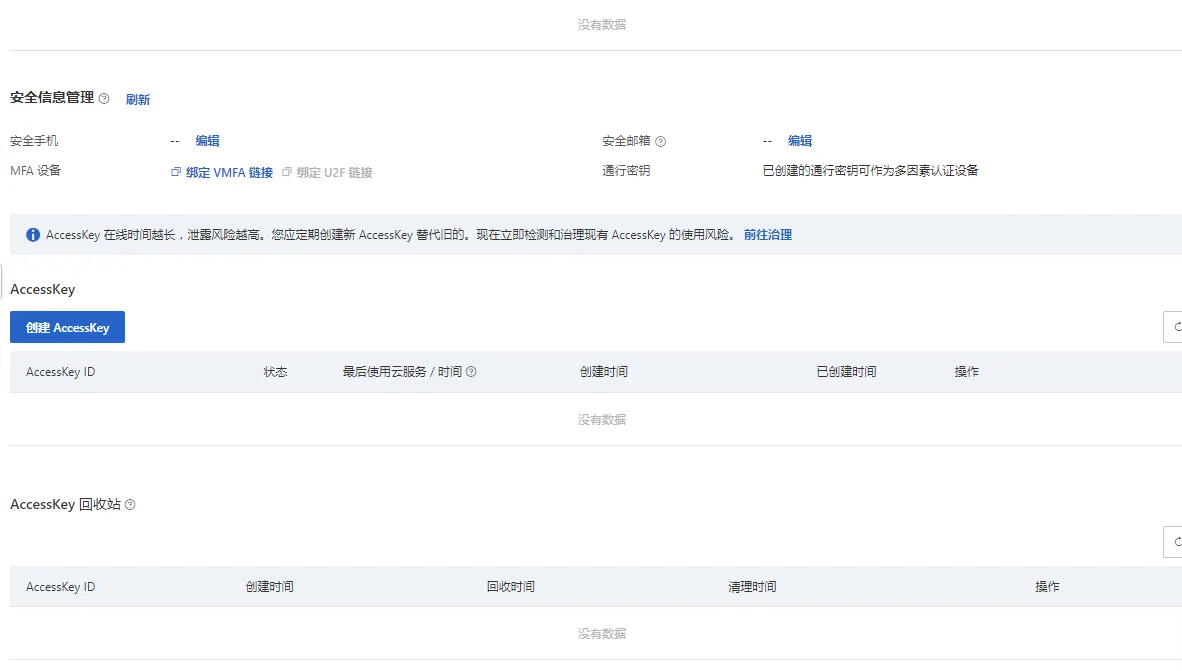Click the refresh button for the AccessKey 回收站 table
The width and height of the screenshot is (1182, 671).
pyautogui.click(x=1173, y=542)
